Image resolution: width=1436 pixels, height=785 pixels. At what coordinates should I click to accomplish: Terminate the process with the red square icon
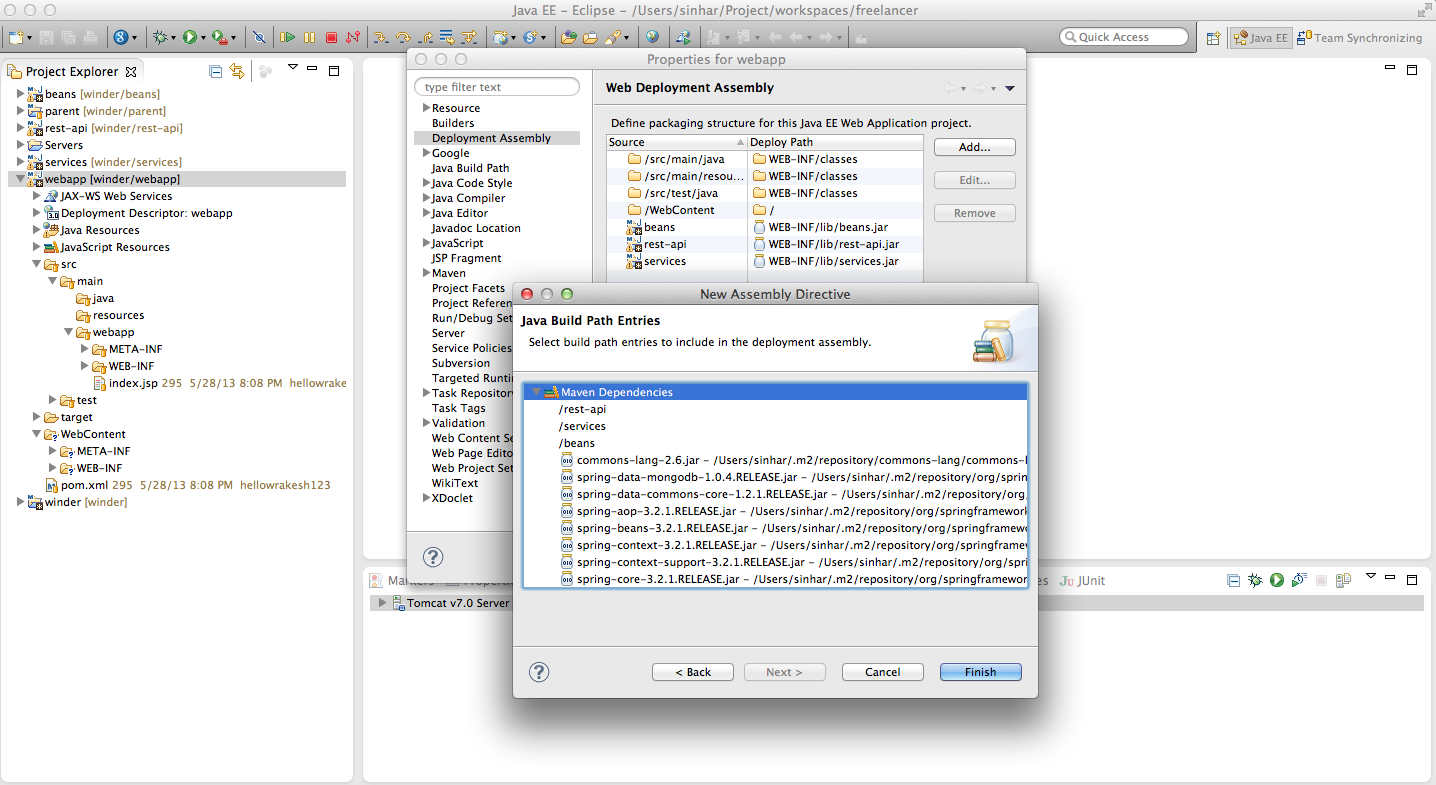point(331,37)
